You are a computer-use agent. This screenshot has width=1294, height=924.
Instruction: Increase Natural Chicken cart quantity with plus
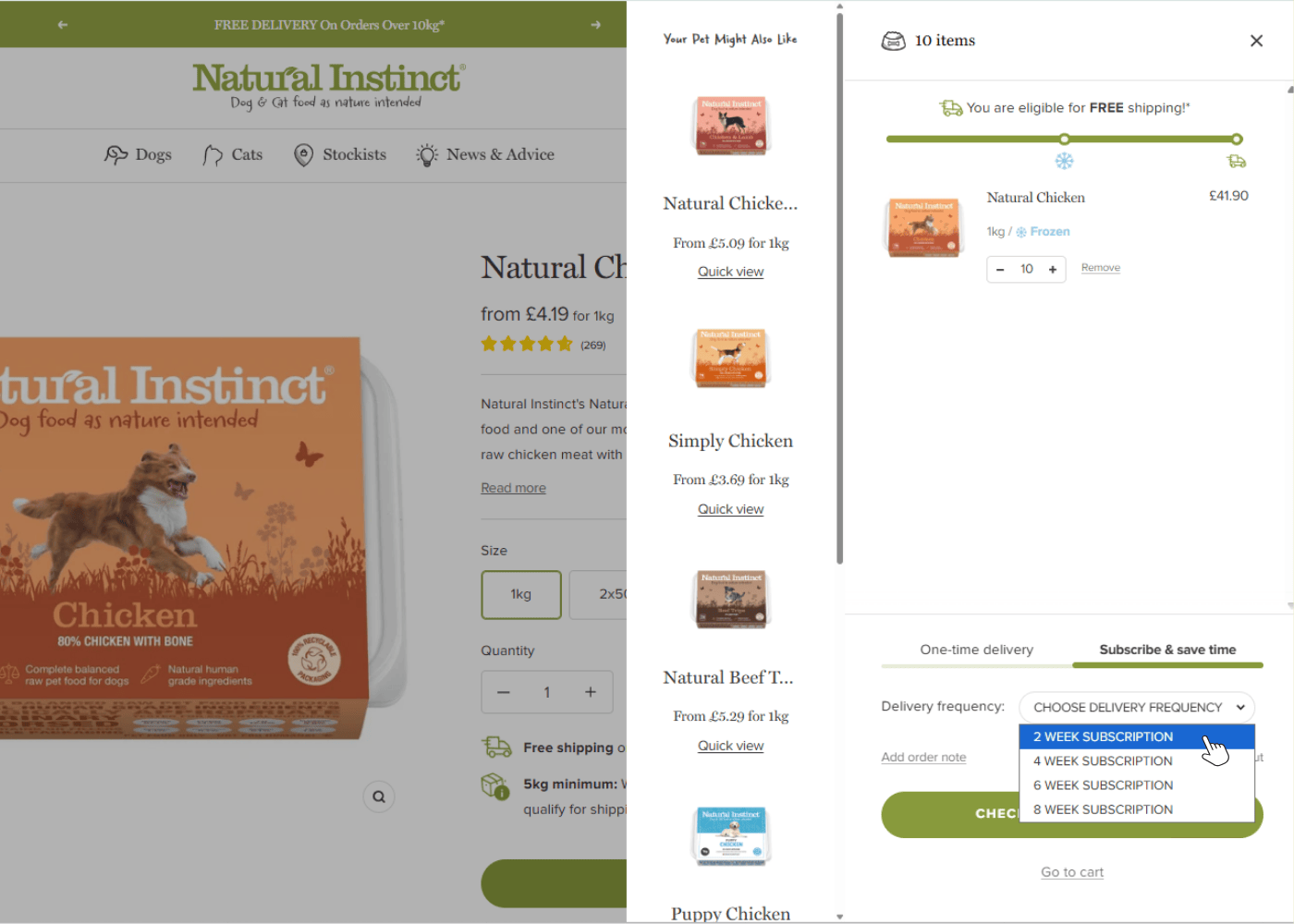tap(1052, 270)
